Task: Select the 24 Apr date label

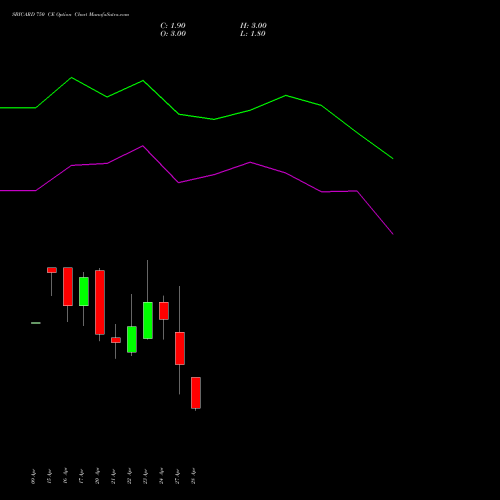Action: click(161, 476)
